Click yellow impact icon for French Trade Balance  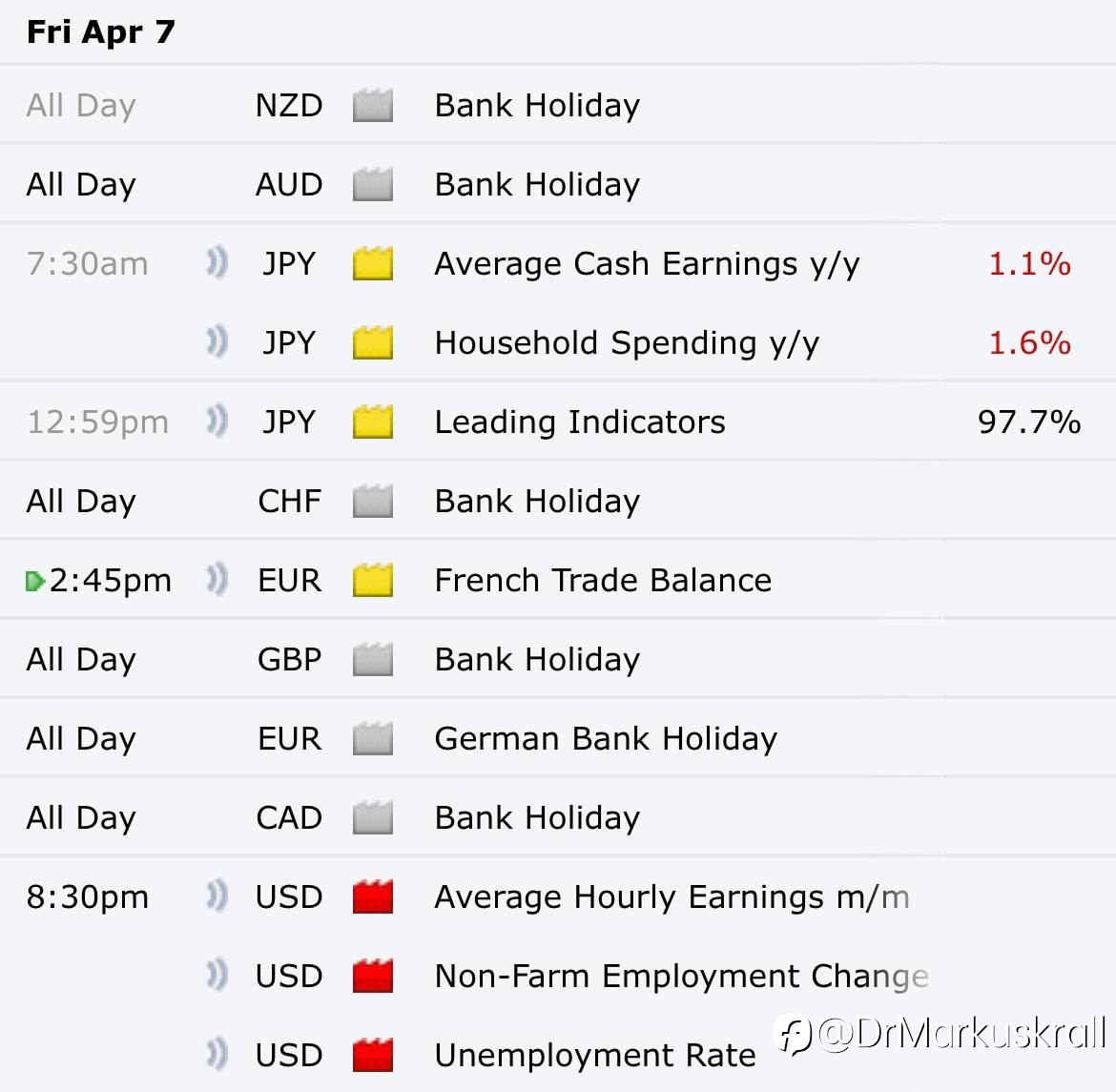[373, 581]
